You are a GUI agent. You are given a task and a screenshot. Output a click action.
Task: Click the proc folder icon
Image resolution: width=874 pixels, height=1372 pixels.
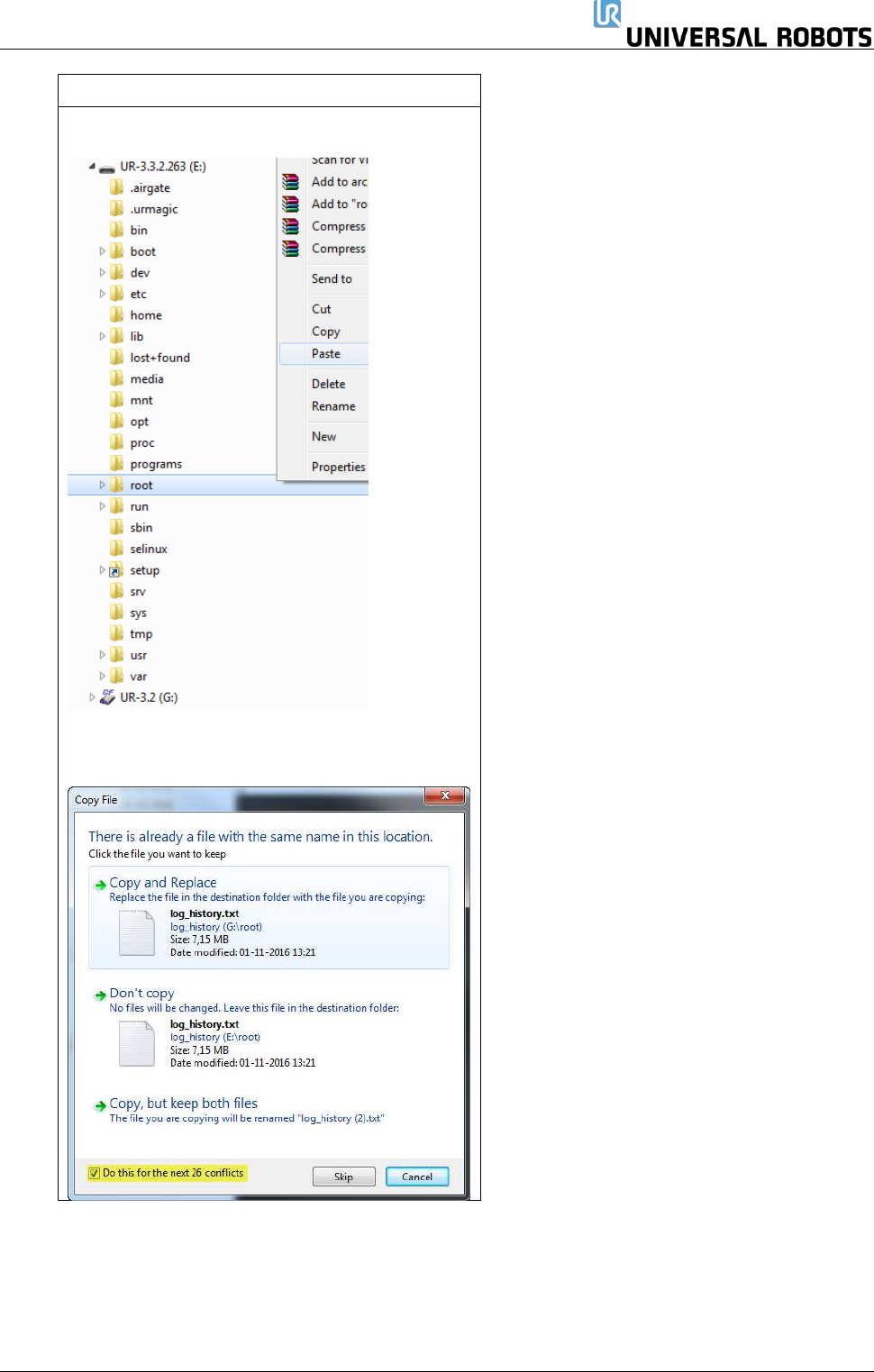tap(117, 442)
